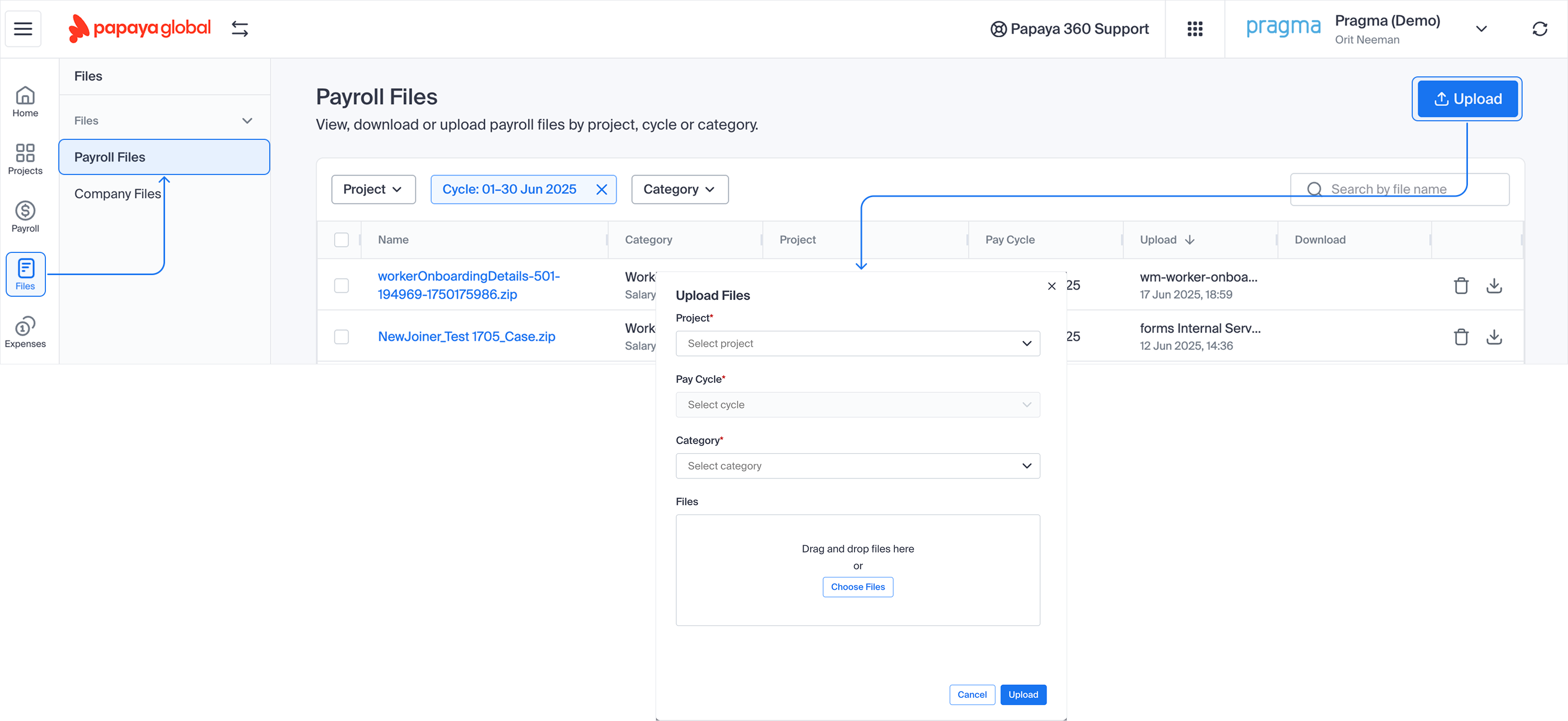Expand the Pragma (Demo) account menu
This screenshot has width=1568, height=721.
pyautogui.click(x=1481, y=28)
